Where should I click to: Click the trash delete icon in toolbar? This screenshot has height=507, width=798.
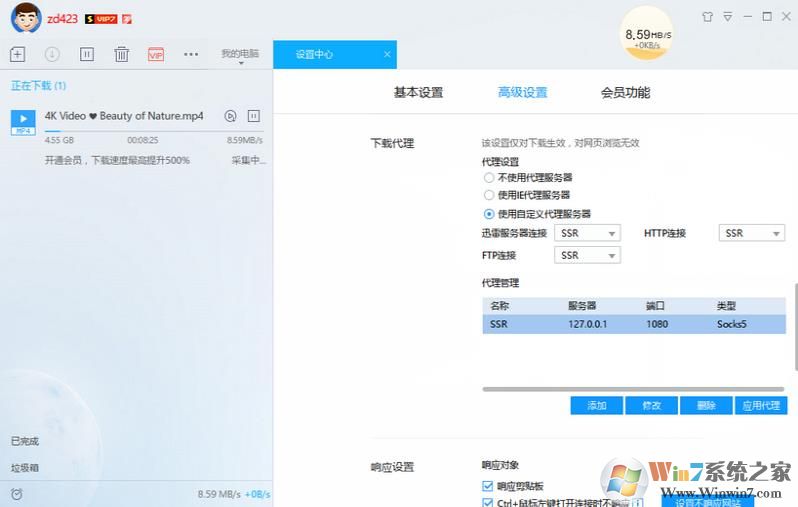121,54
